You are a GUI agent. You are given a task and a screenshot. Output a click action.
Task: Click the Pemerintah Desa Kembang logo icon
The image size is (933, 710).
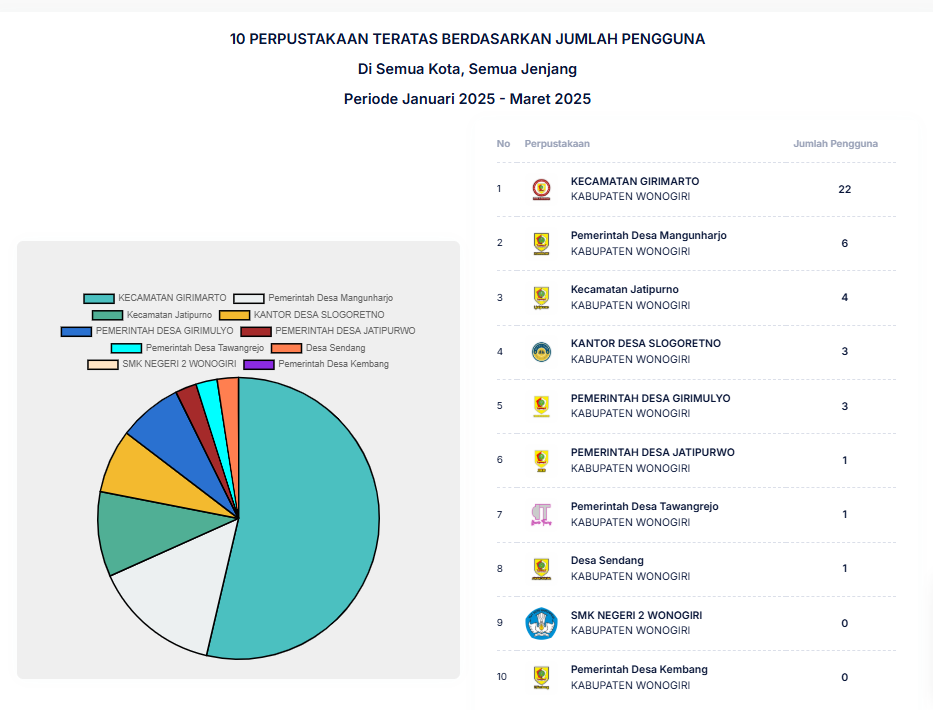pos(541,677)
